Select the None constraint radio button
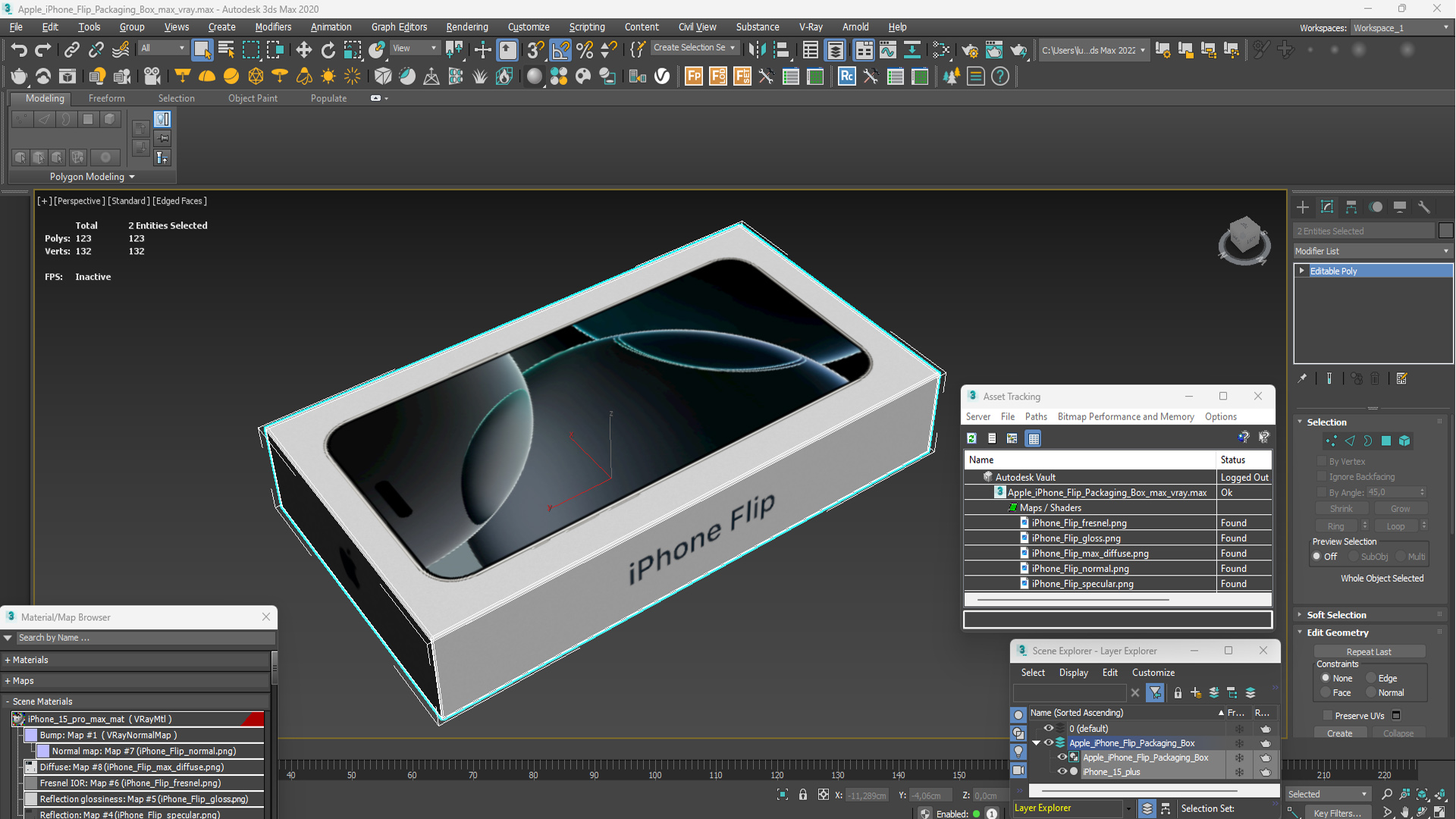The width and height of the screenshot is (1456, 819). pyautogui.click(x=1326, y=678)
